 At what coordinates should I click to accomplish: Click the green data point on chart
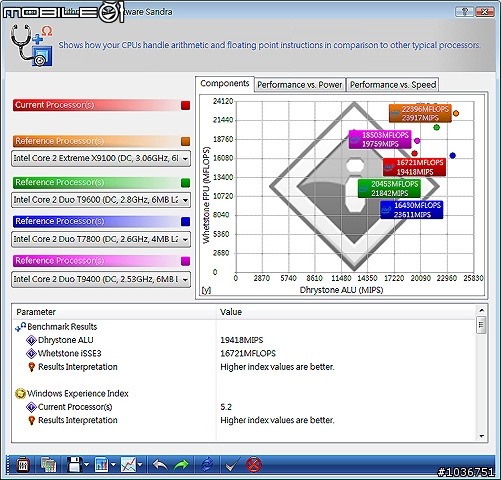pyautogui.click(x=436, y=127)
